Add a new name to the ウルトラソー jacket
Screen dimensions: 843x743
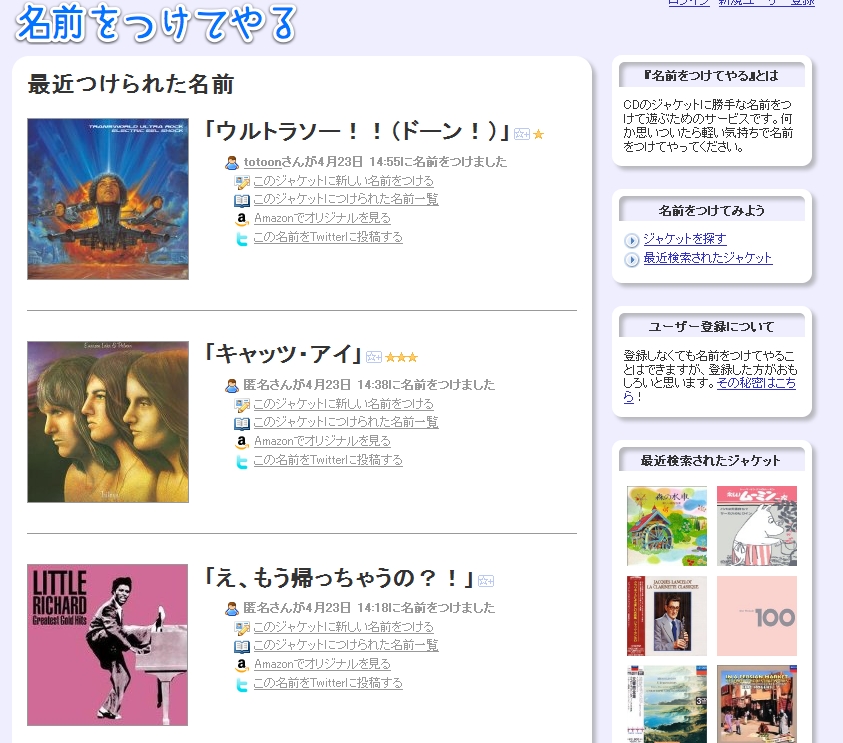[x=343, y=181]
